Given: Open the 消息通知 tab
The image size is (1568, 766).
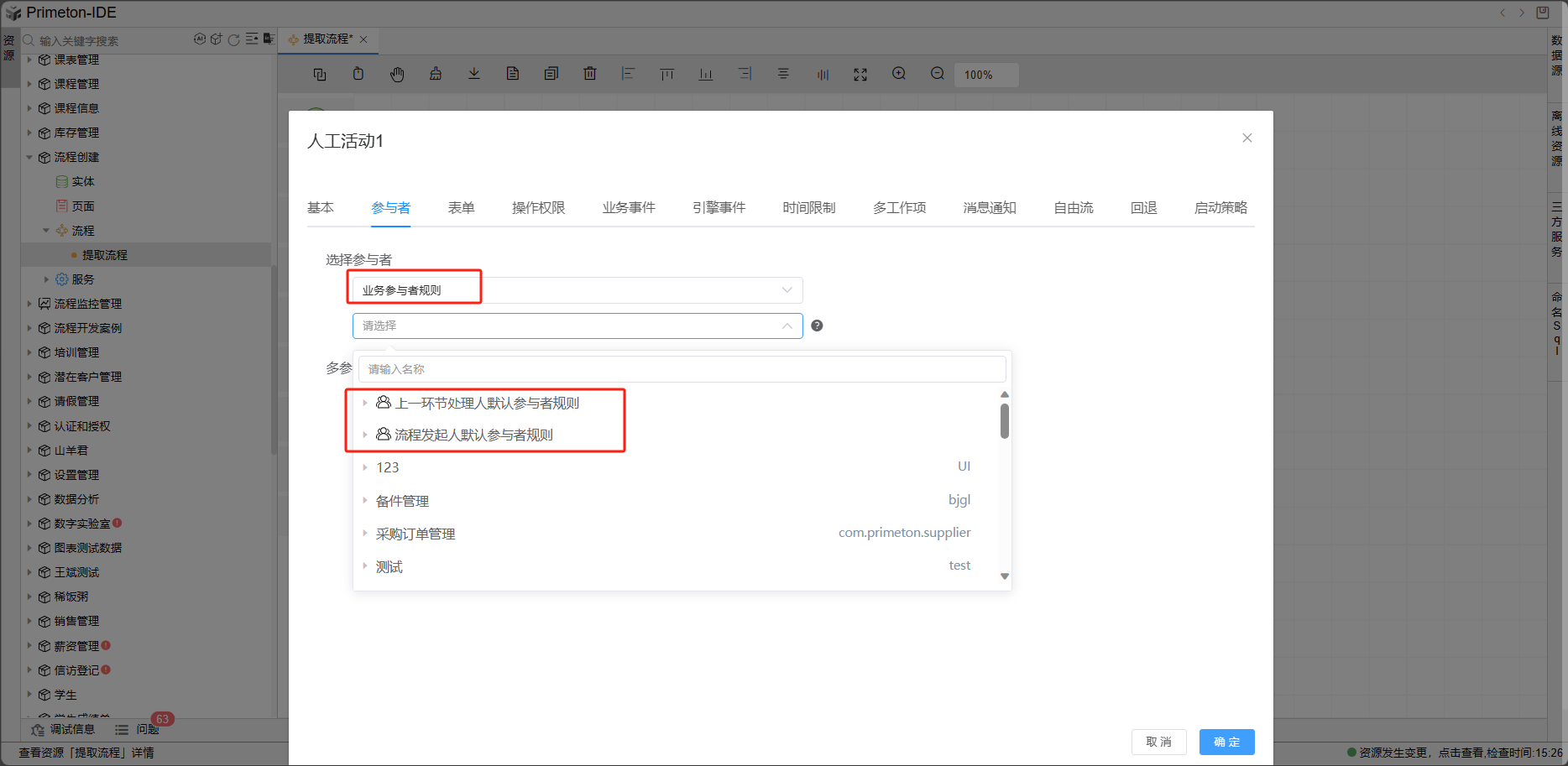Looking at the screenshot, I should [990, 208].
